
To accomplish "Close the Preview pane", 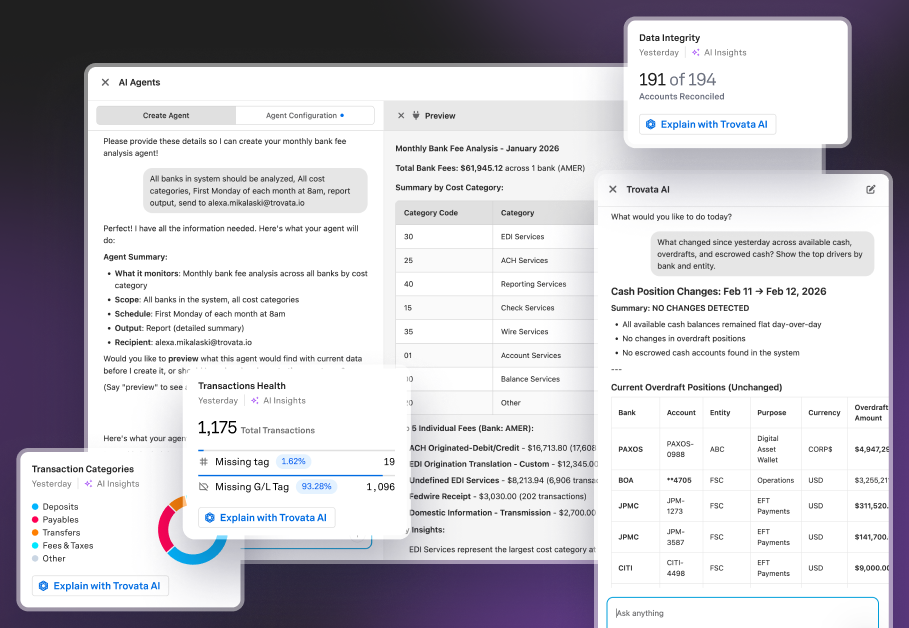I will pyautogui.click(x=400, y=116).
